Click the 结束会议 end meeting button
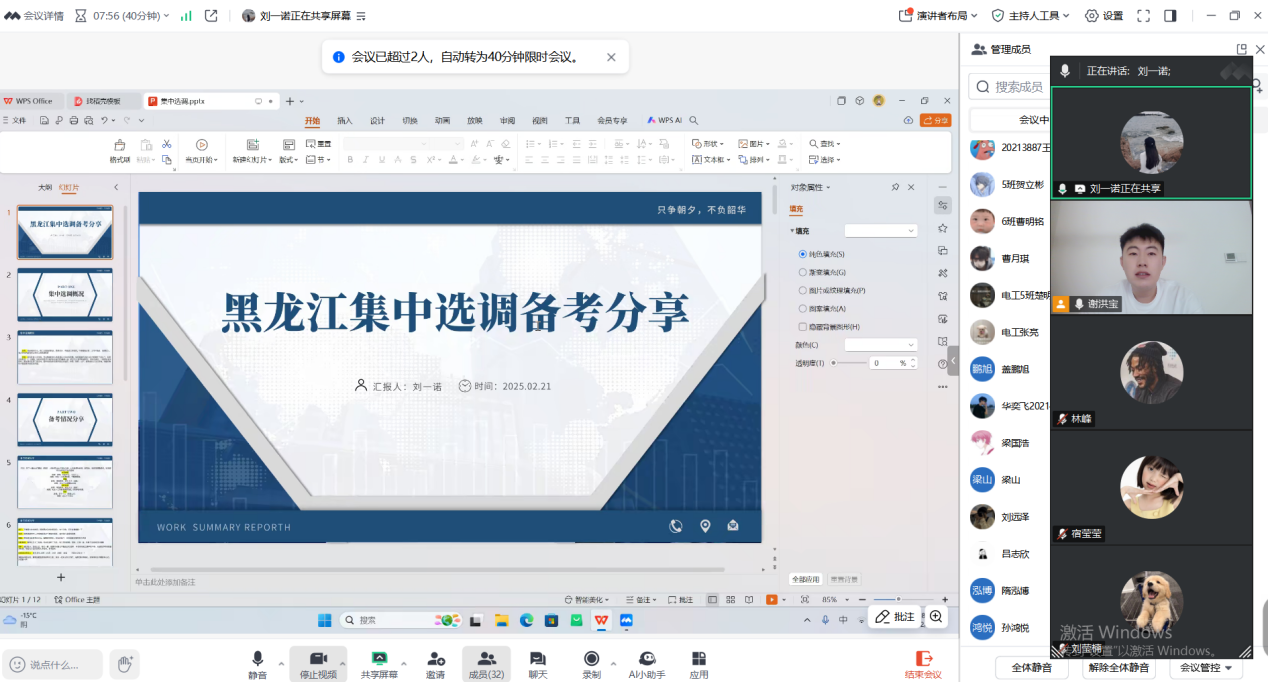Viewport: 1268px width, 682px height. (923, 664)
